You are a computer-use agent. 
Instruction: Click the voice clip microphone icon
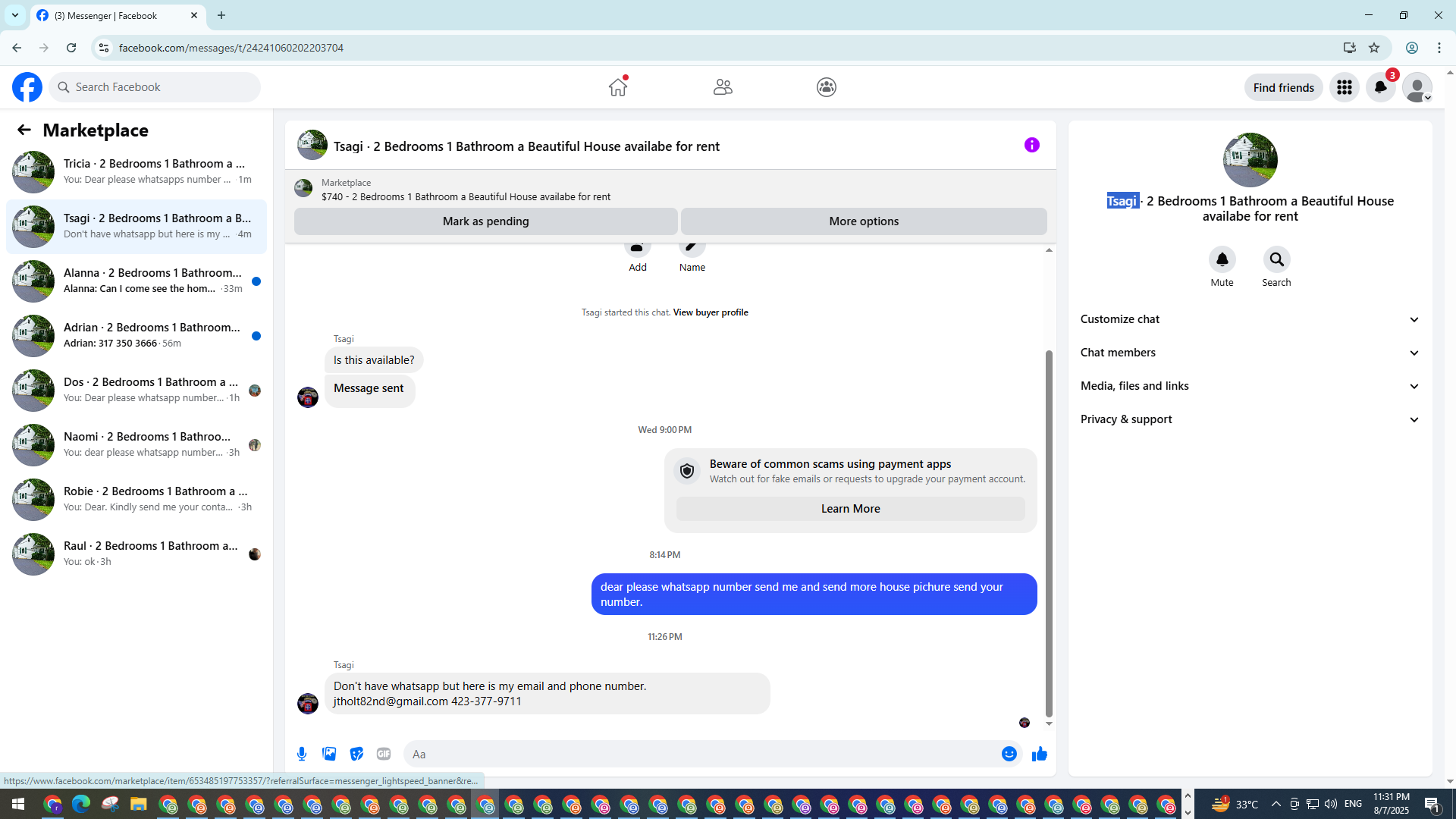click(302, 754)
